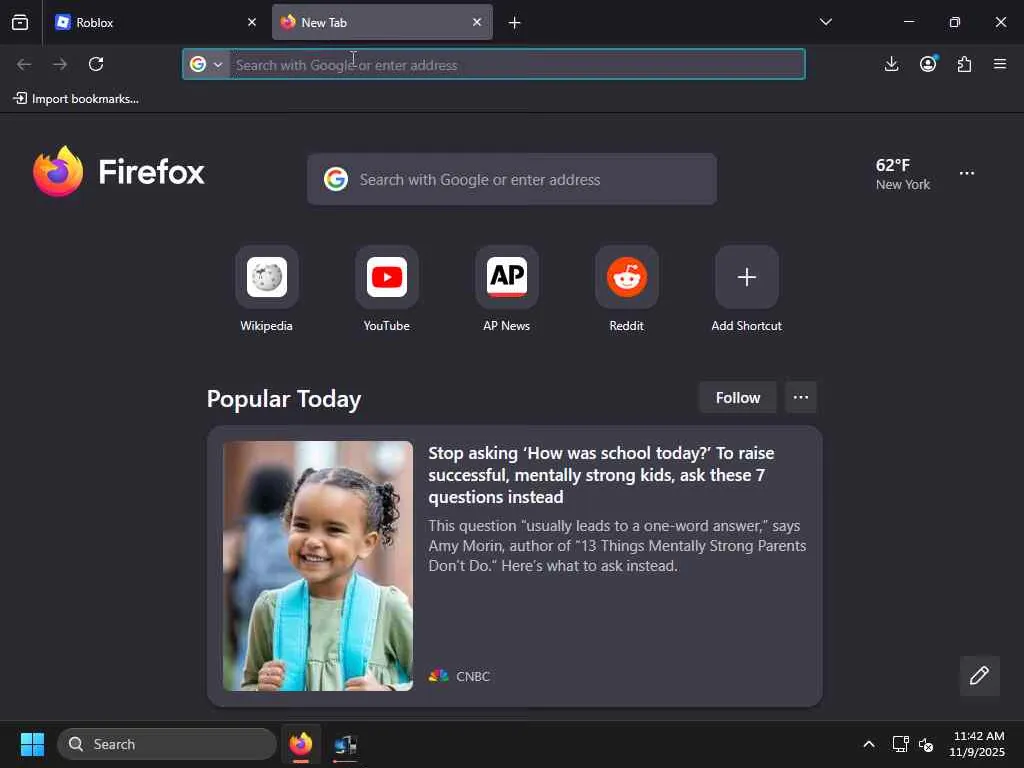1024x768 pixels.
Task: Show hidden system tray icons
Action: pyautogui.click(x=869, y=744)
